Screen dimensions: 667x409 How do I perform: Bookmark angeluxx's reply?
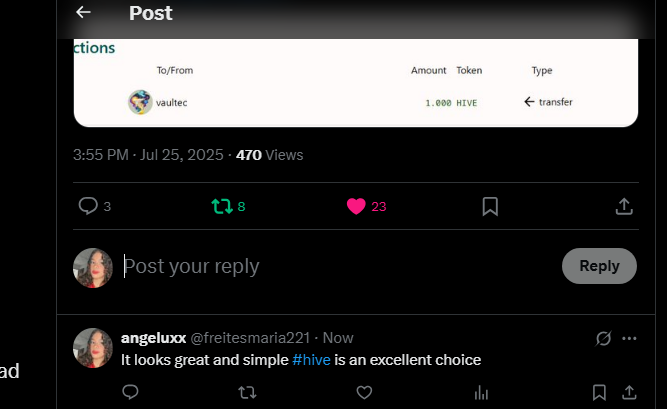pos(599,392)
